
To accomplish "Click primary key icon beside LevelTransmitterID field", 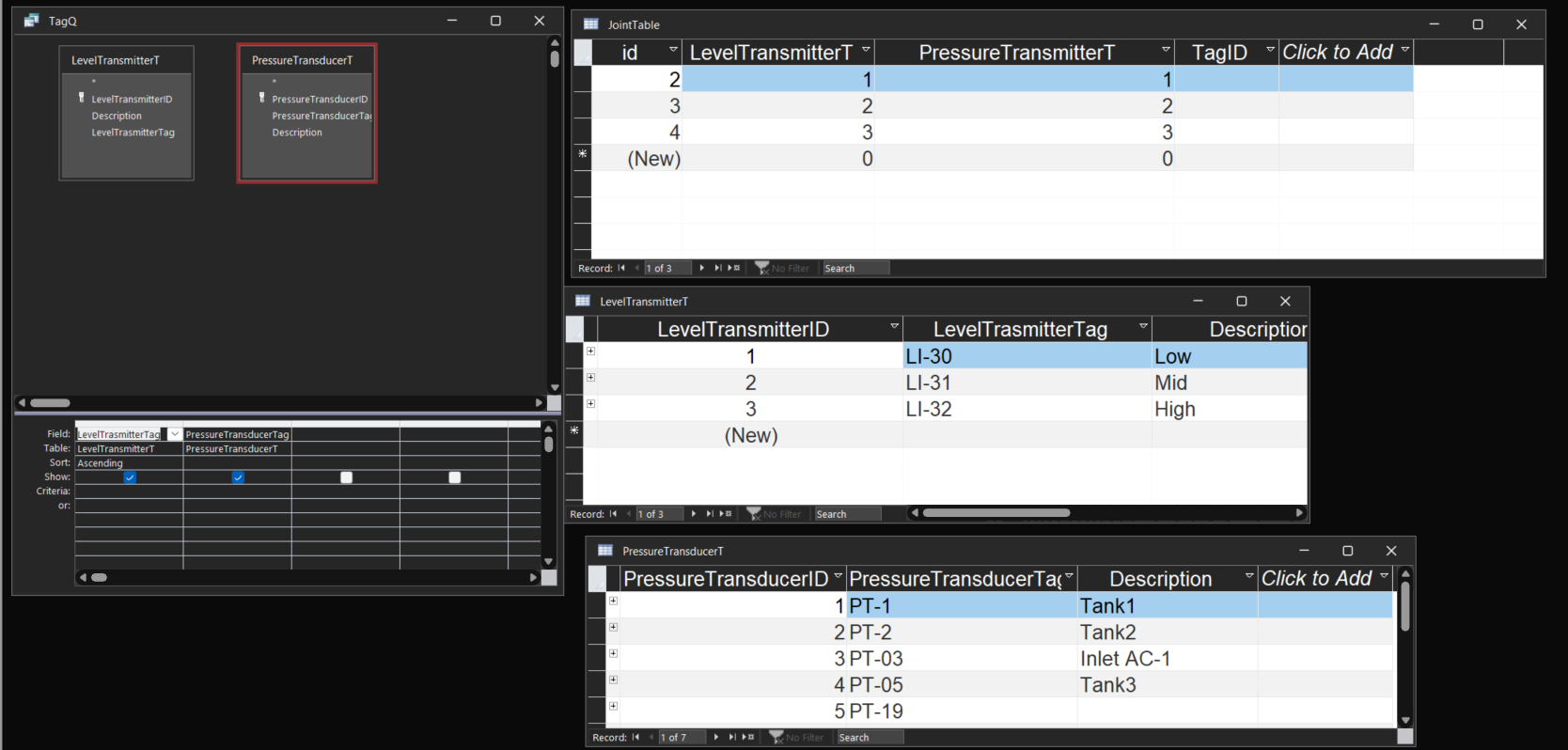I will tap(81, 98).
